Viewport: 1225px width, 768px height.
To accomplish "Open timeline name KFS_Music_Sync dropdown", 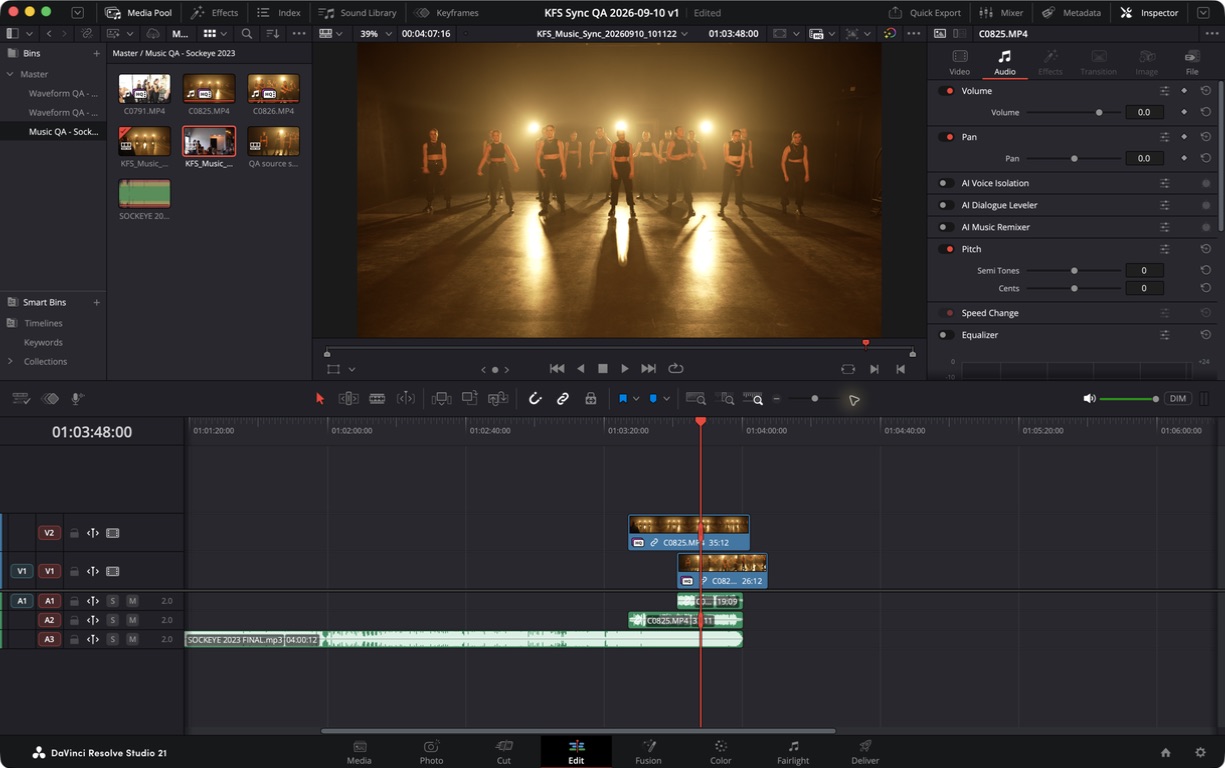I will 612,33.
